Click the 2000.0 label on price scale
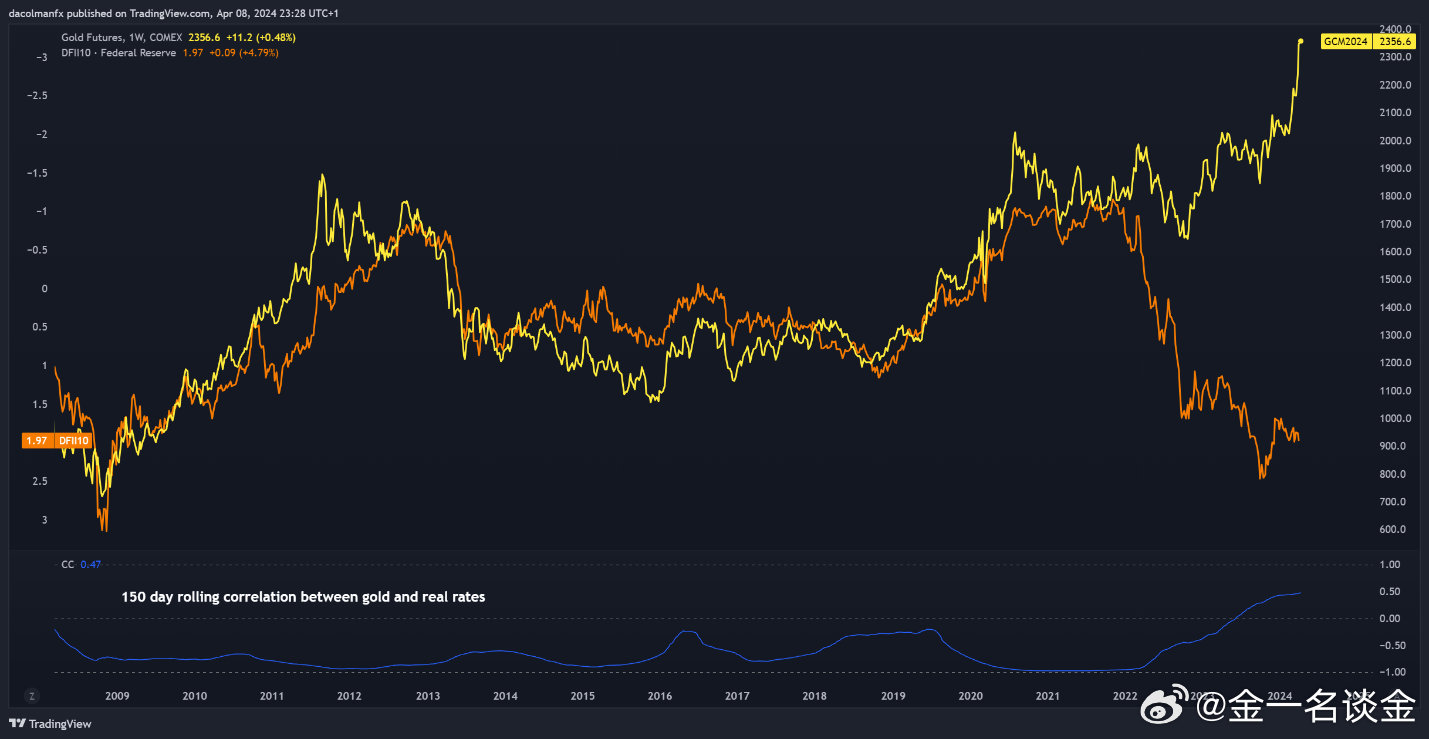1429x739 pixels. (1394, 141)
